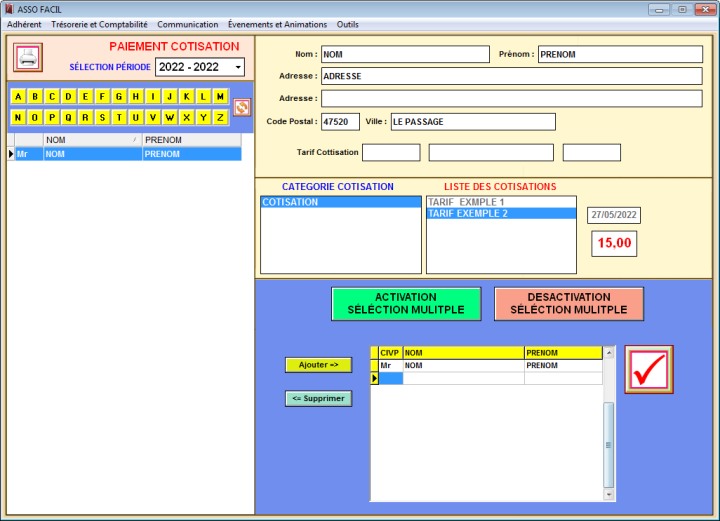
Task: Filter members by letter S
Action: 103,117
